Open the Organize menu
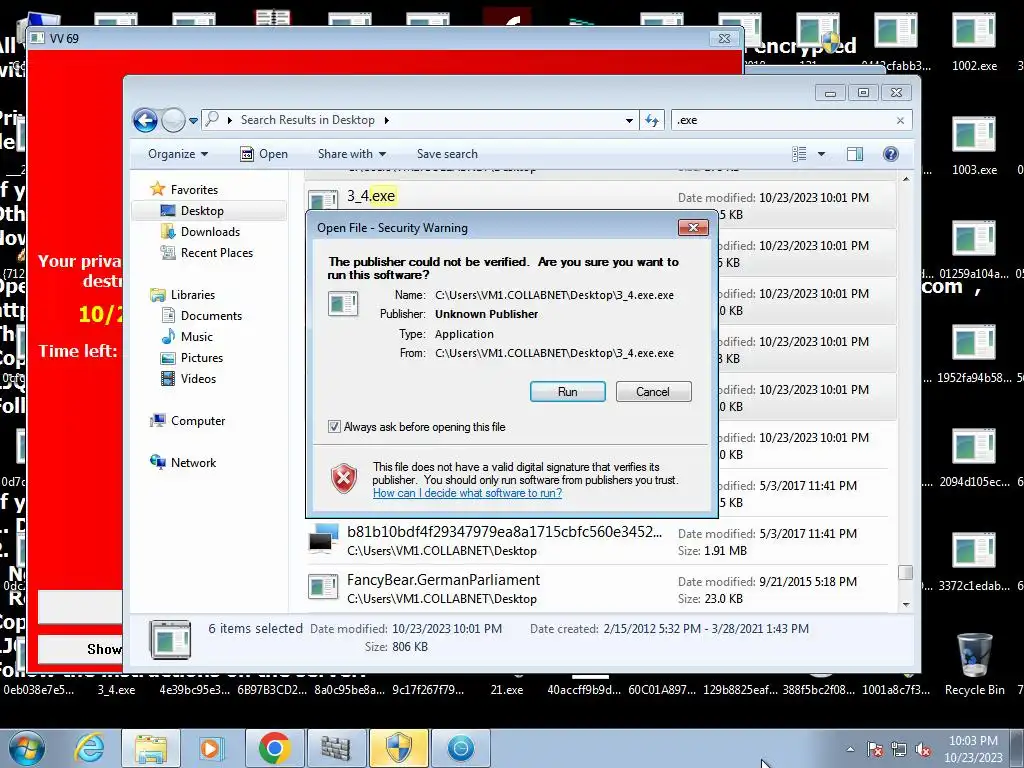 coord(178,154)
